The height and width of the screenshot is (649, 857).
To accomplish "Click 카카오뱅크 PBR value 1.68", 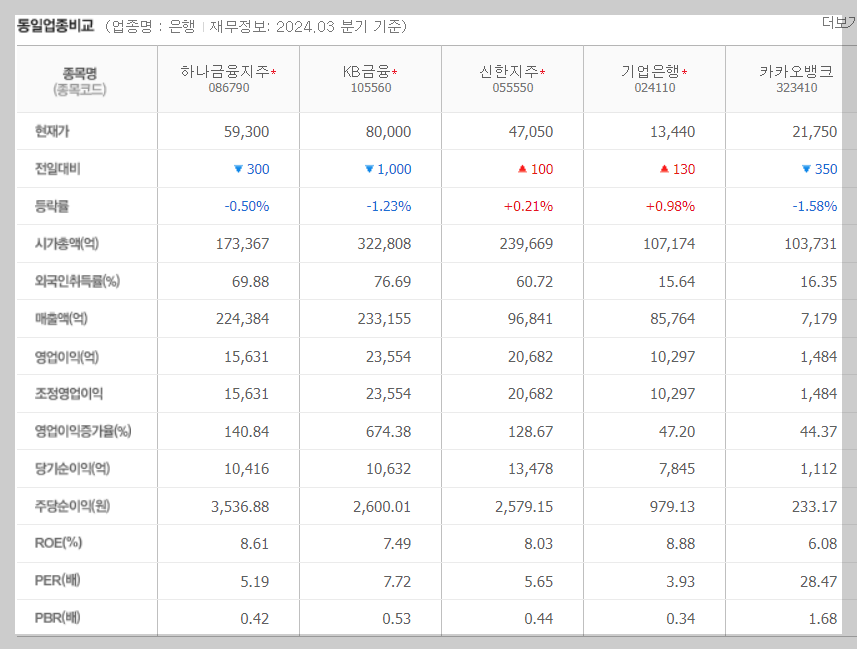I will pyautogui.click(x=823, y=619).
